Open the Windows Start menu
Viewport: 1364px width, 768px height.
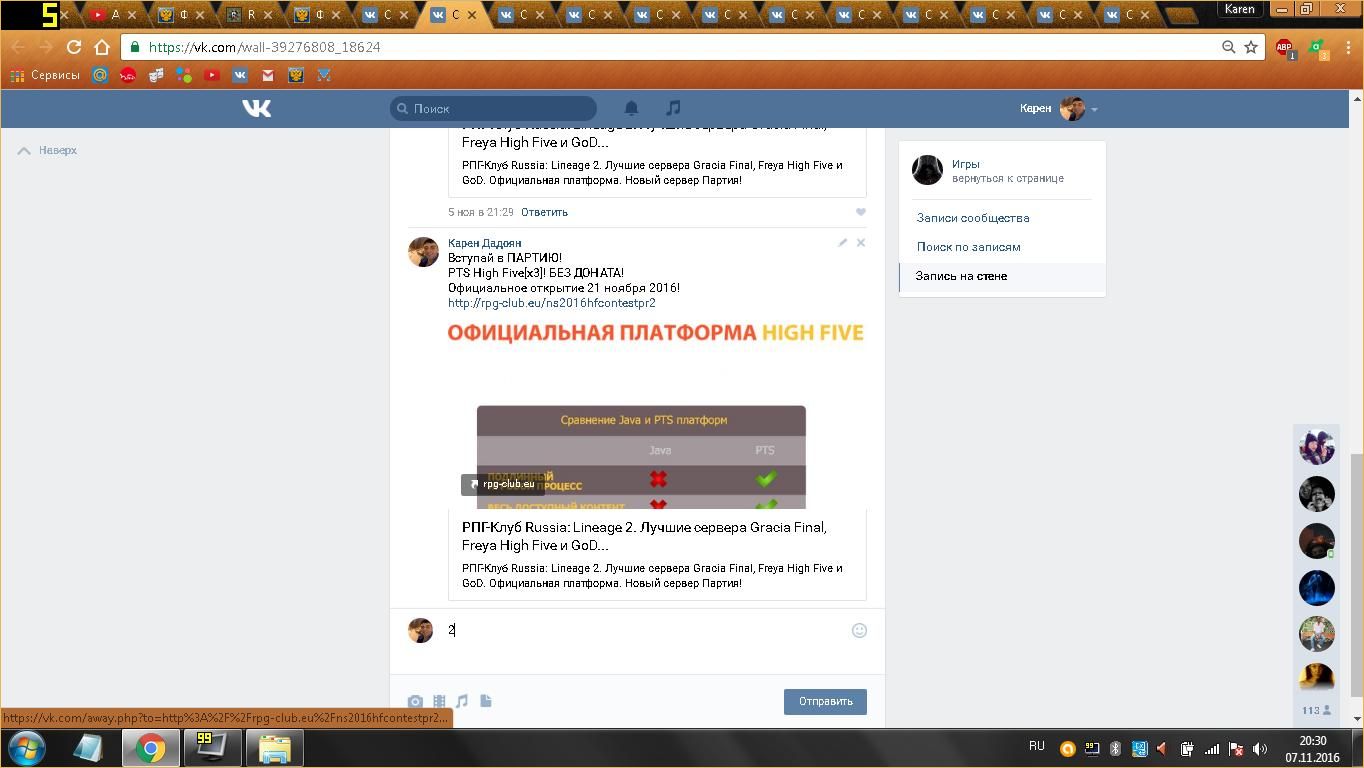[x=27, y=748]
